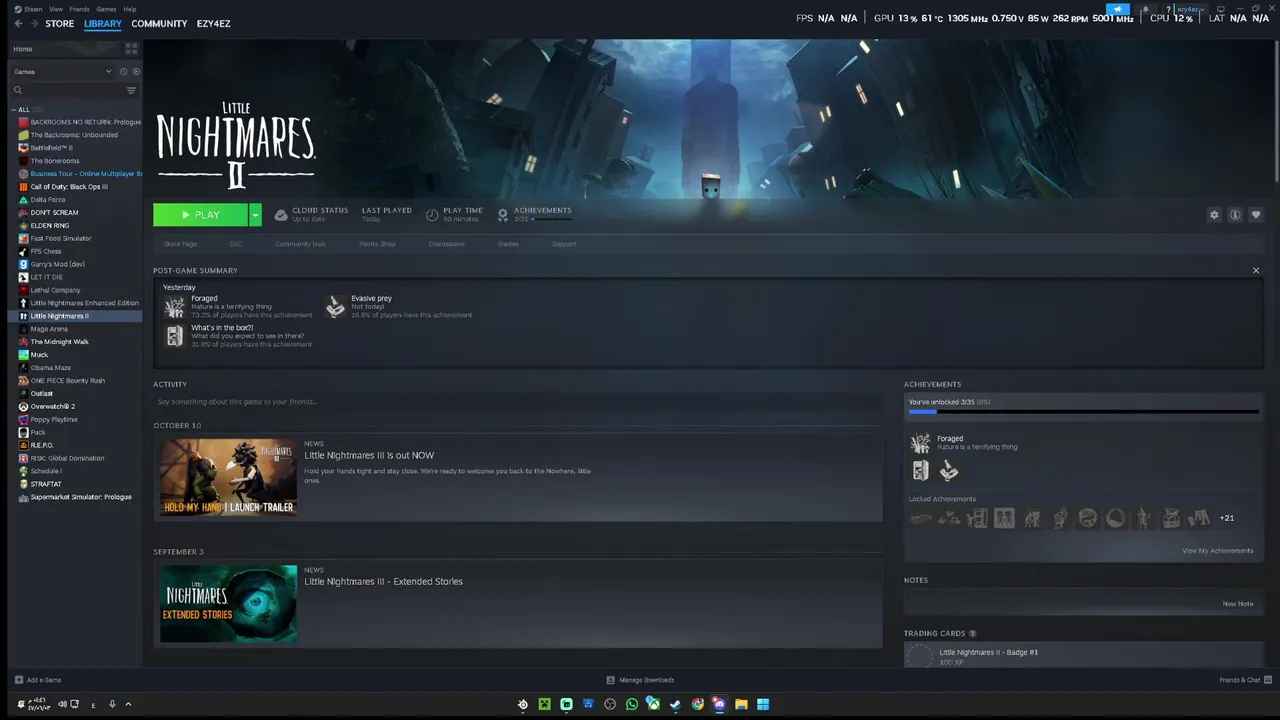Click the What's in the box achievement icon
Viewport: 1280px width, 720px height.
(175, 336)
